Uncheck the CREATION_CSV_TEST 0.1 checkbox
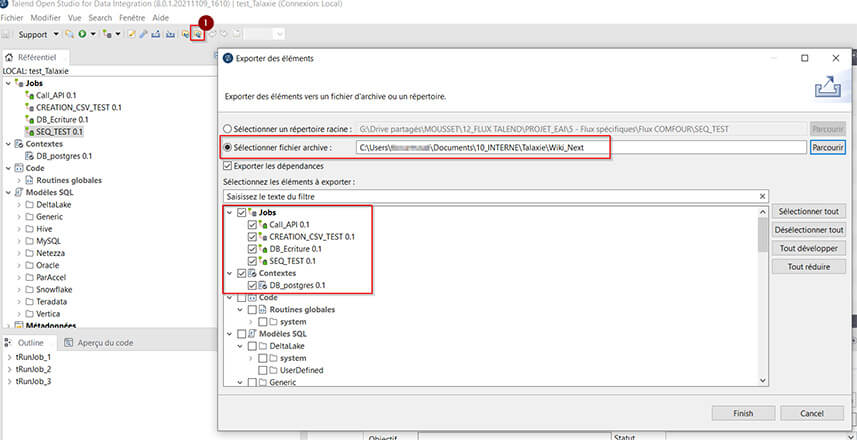The height and width of the screenshot is (440, 857). click(252, 237)
